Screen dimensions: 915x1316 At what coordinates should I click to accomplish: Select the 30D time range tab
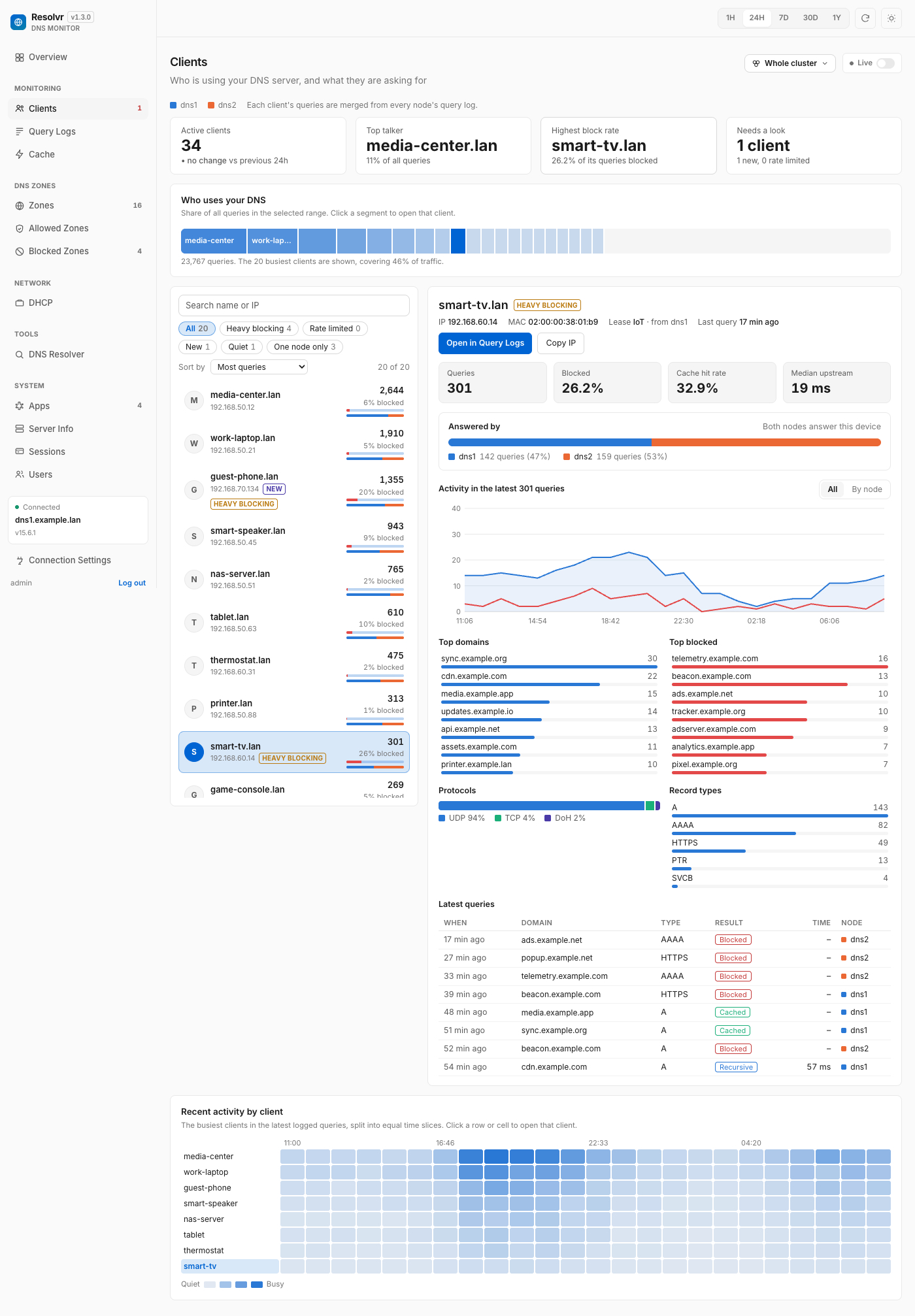click(810, 18)
